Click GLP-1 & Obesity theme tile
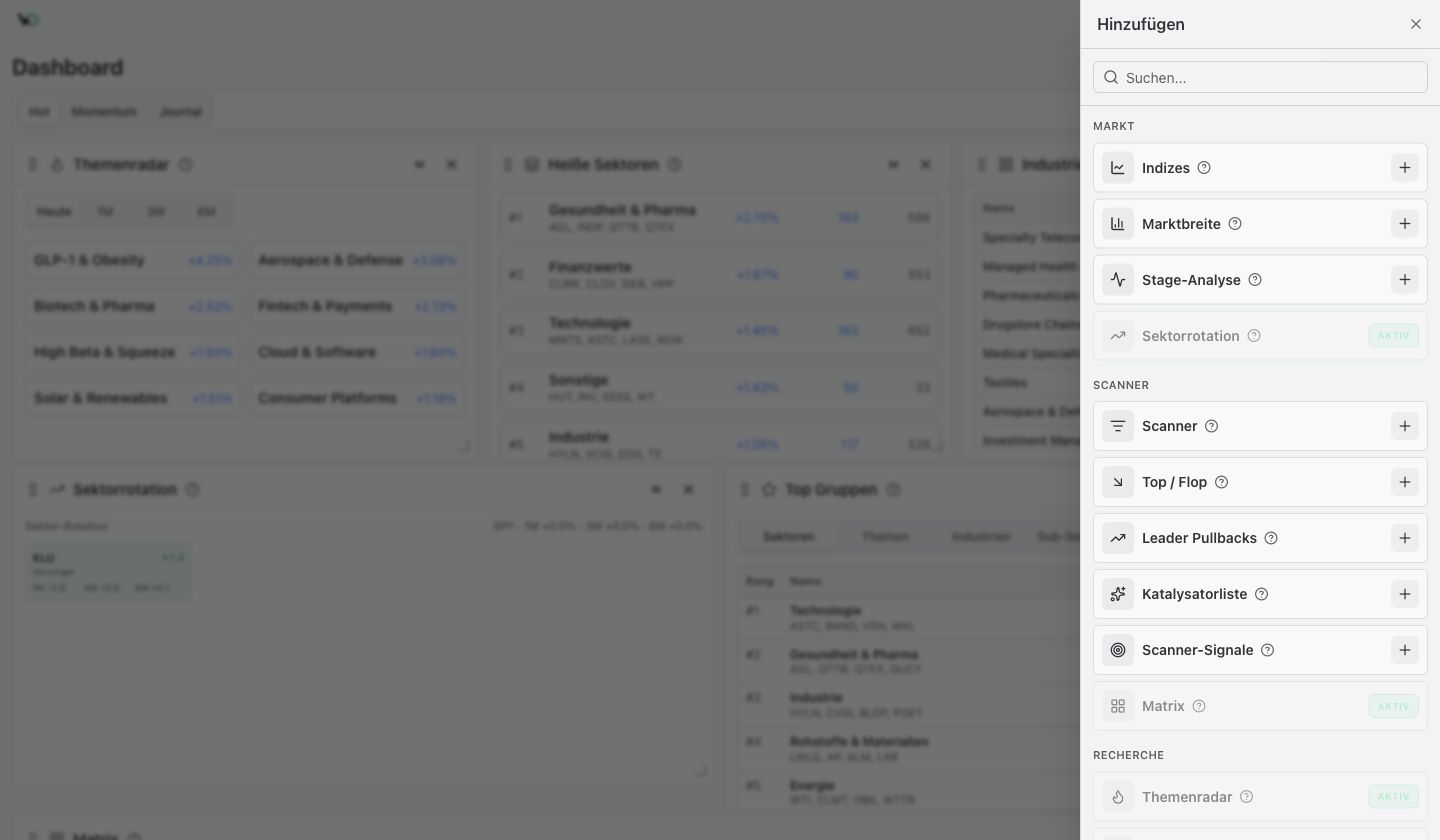 point(132,260)
